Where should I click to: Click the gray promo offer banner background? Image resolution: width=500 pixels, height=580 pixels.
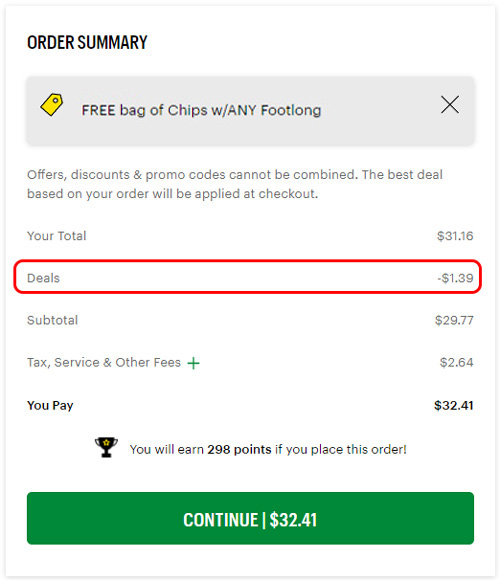[x=250, y=111]
